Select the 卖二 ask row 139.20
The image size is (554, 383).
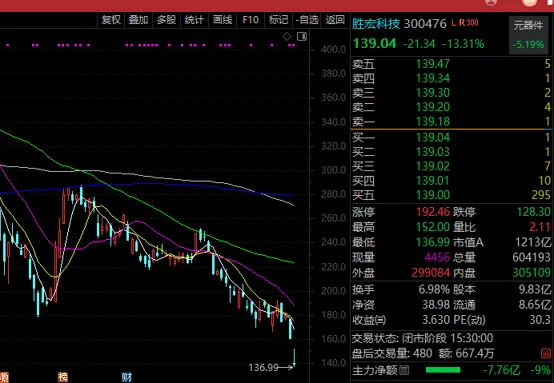pos(452,107)
